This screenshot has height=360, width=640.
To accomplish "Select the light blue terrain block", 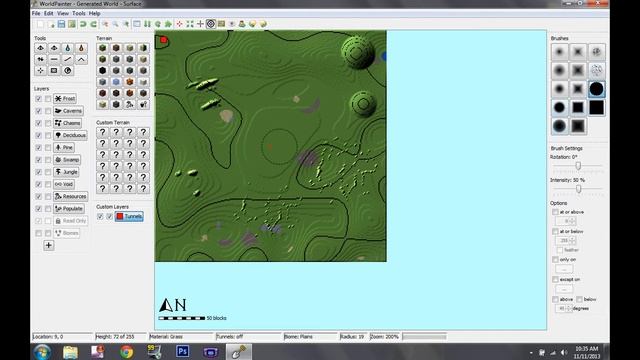I will [x=116, y=82].
